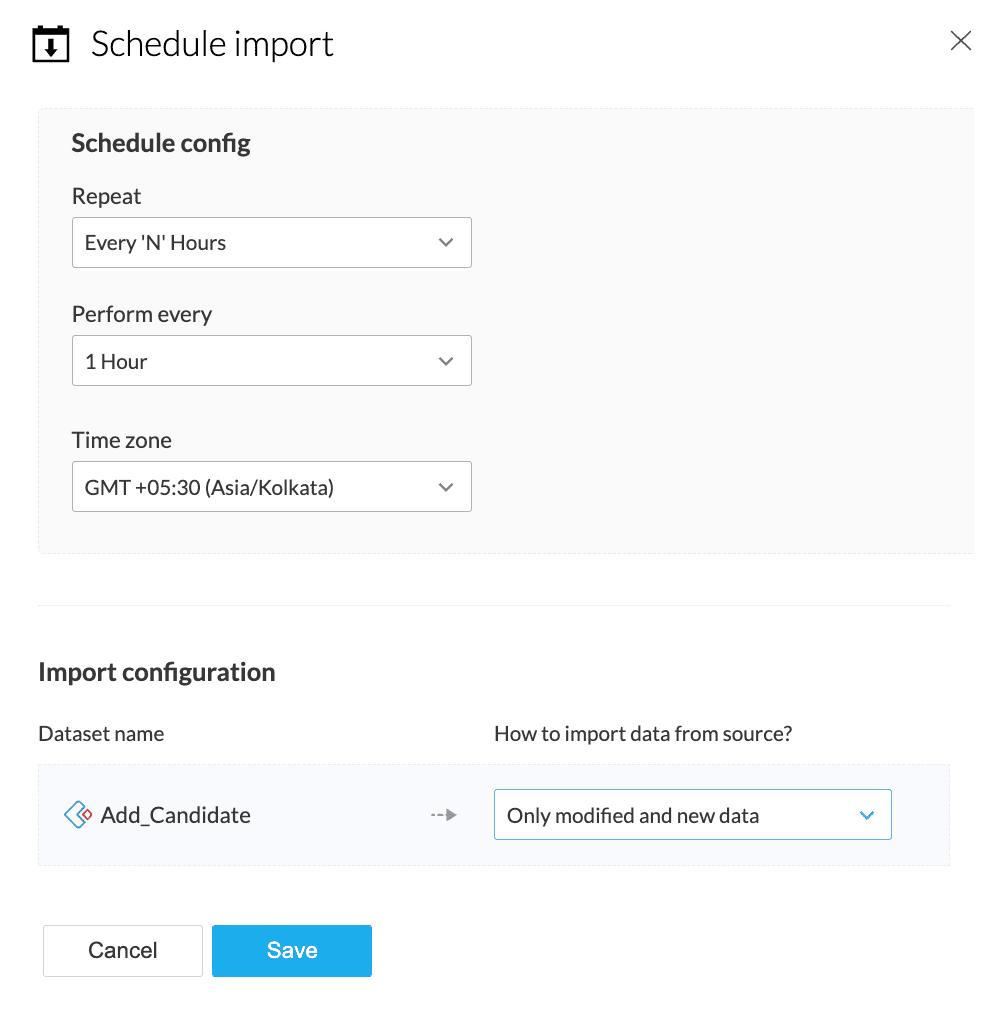This screenshot has width=990, height=1016.
Task: Click the "Schedule import" dialog title
Action: pos(212,45)
